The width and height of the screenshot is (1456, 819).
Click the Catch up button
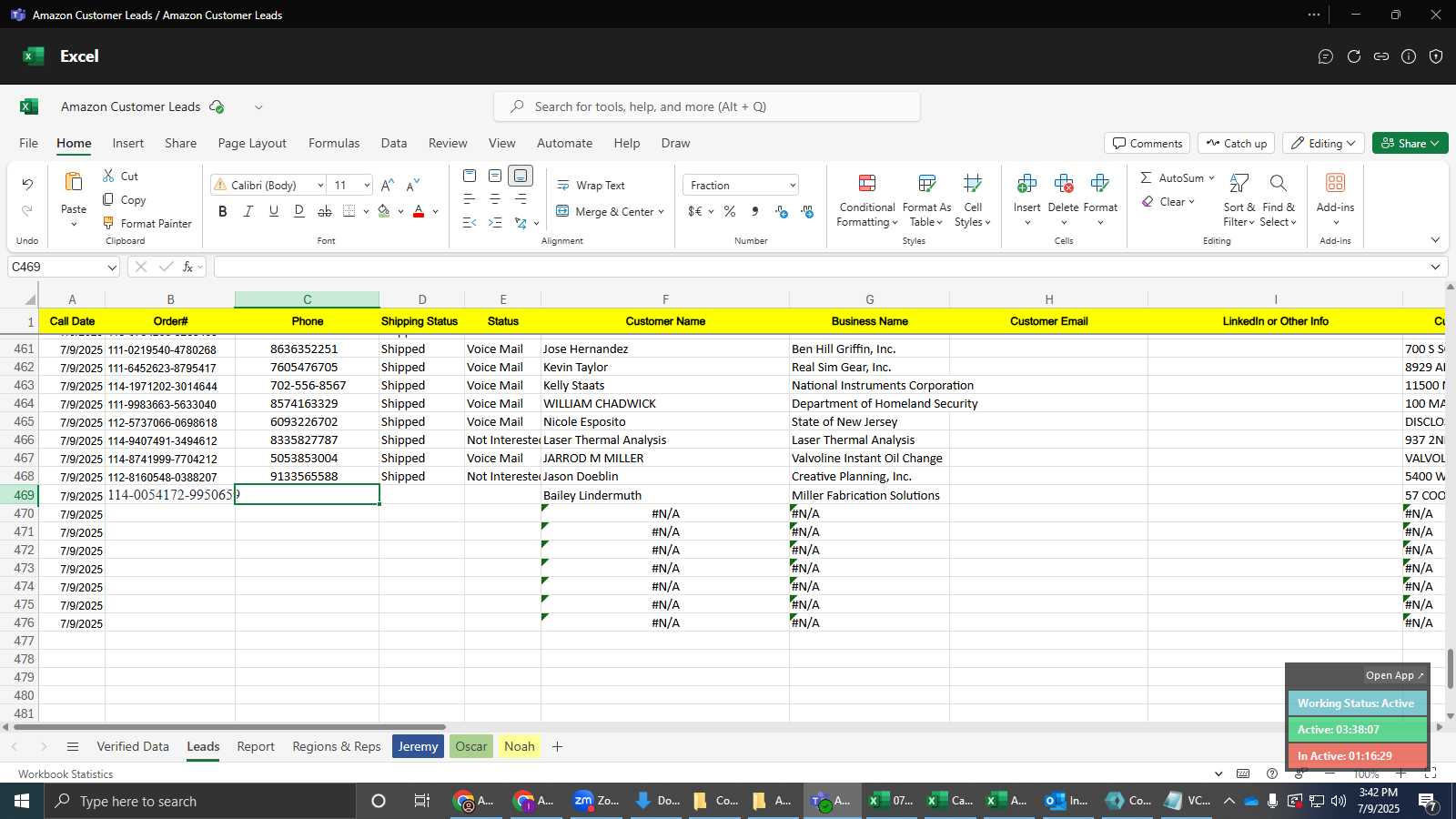click(x=1236, y=143)
